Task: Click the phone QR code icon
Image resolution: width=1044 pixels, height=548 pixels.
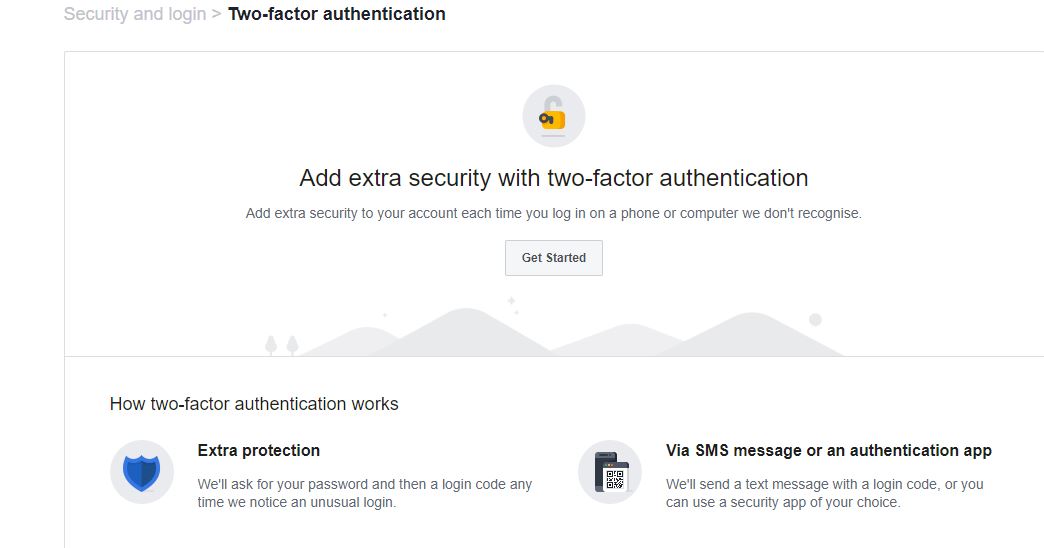Action: [x=610, y=471]
